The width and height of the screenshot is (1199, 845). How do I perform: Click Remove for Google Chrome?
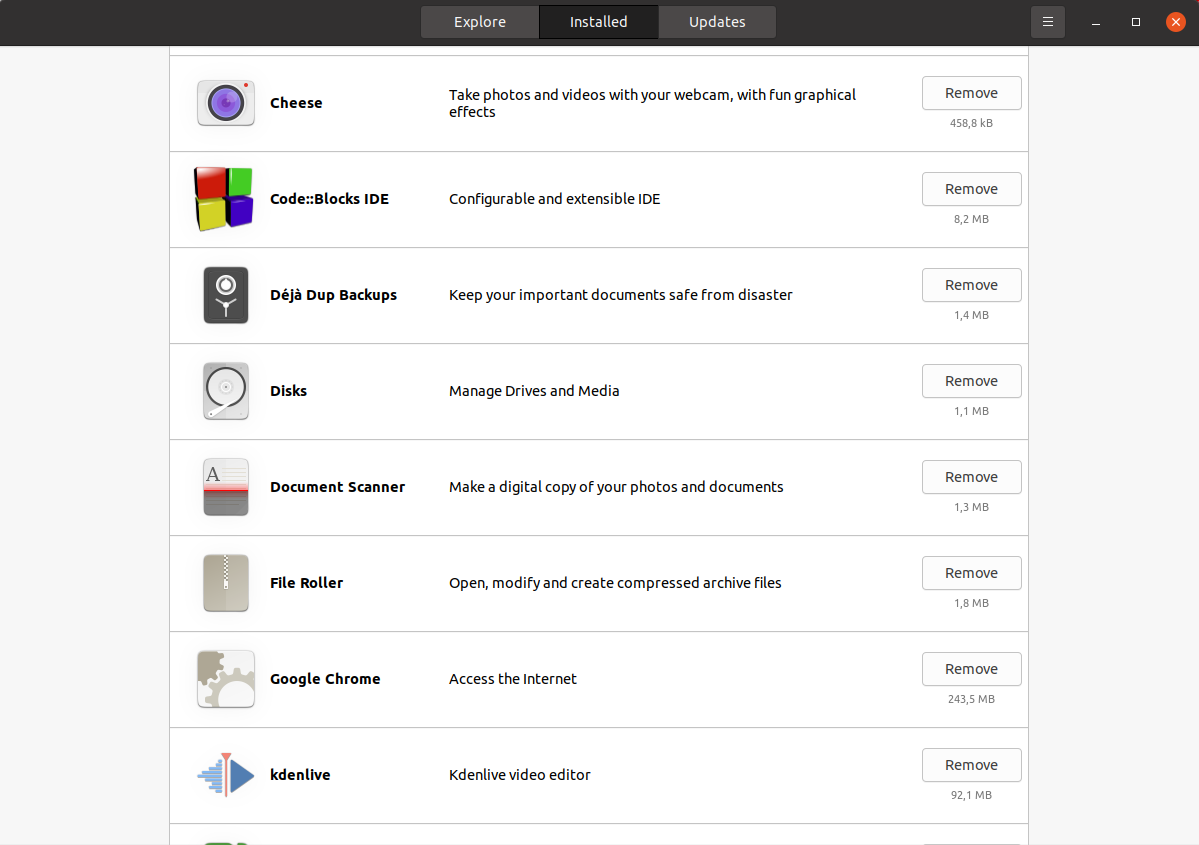(971, 669)
